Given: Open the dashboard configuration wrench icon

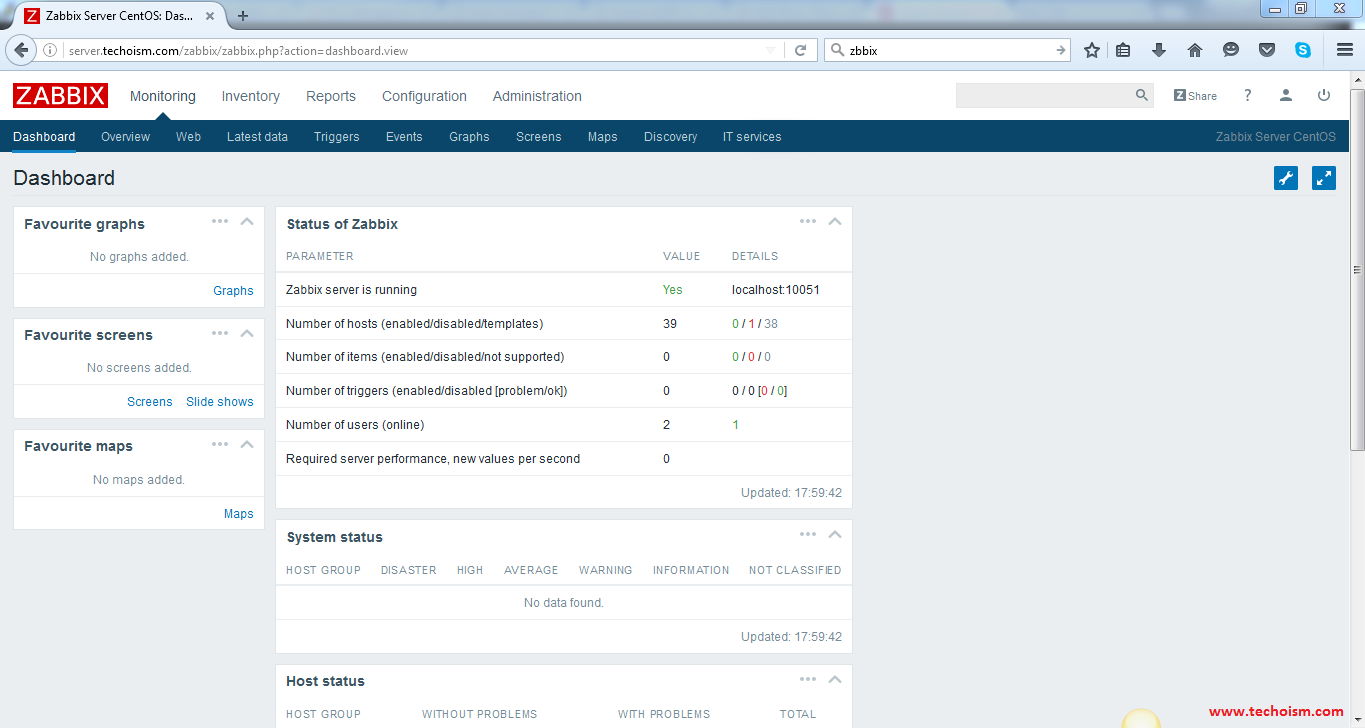Looking at the screenshot, I should (x=1286, y=178).
